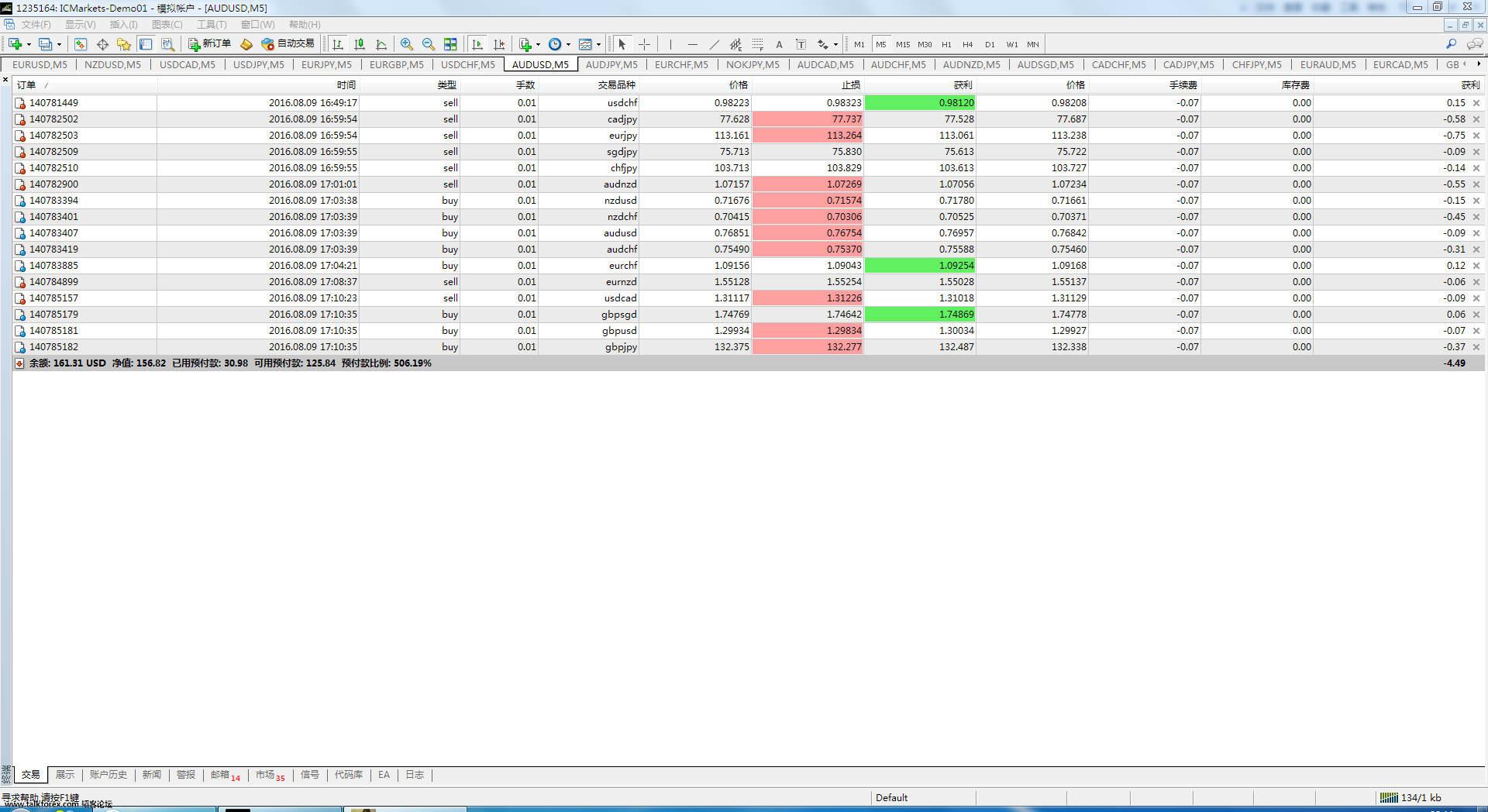1488x812 pixels.
Task: Click the 新订单 new order button
Action: pos(209,44)
